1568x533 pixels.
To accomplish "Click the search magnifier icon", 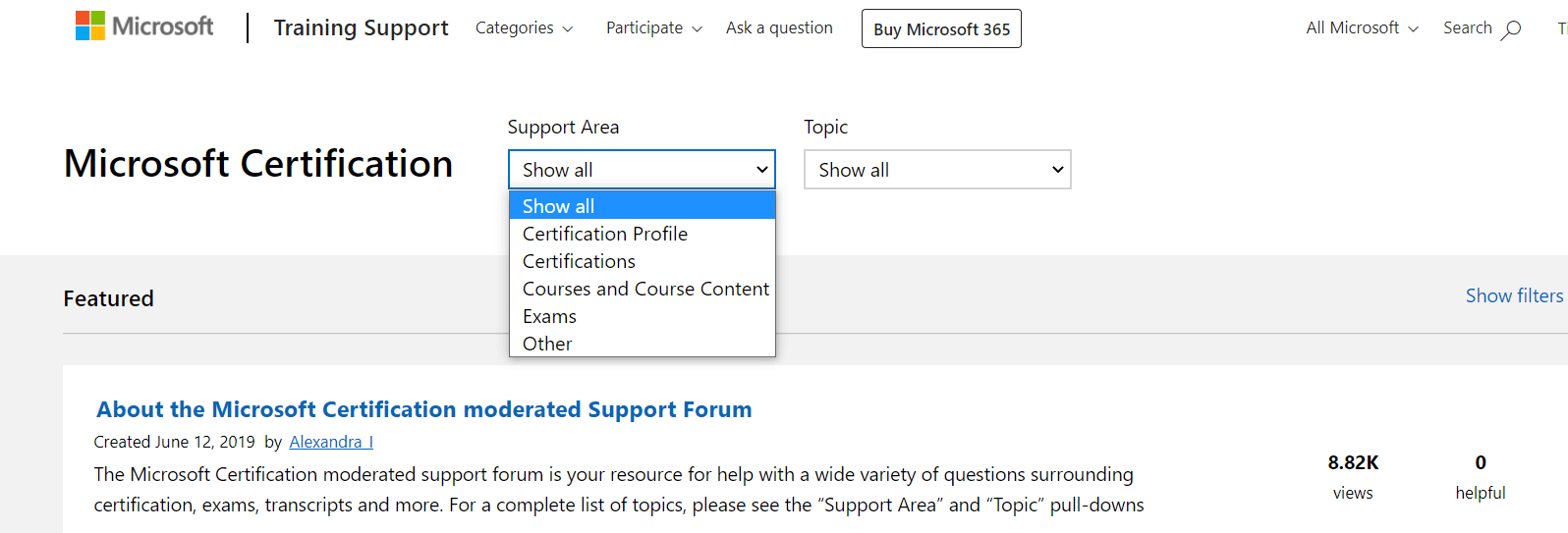I will [x=1512, y=29].
